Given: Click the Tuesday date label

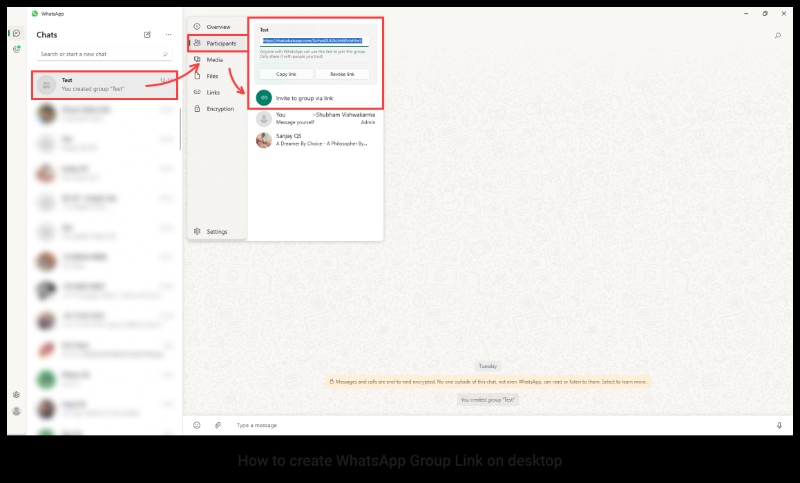Looking at the screenshot, I should tap(488, 366).
